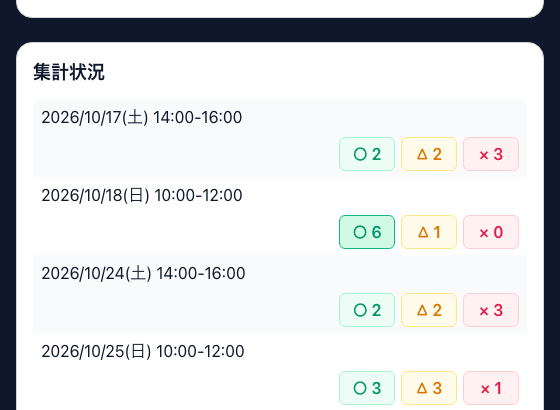Click the 集計状況 heading
Viewport: 560px width, 410px height.
tap(69, 72)
